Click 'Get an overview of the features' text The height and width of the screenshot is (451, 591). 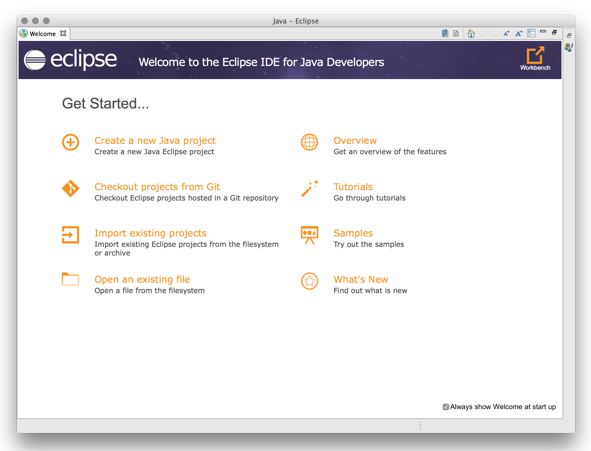pyautogui.click(x=390, y=152)
